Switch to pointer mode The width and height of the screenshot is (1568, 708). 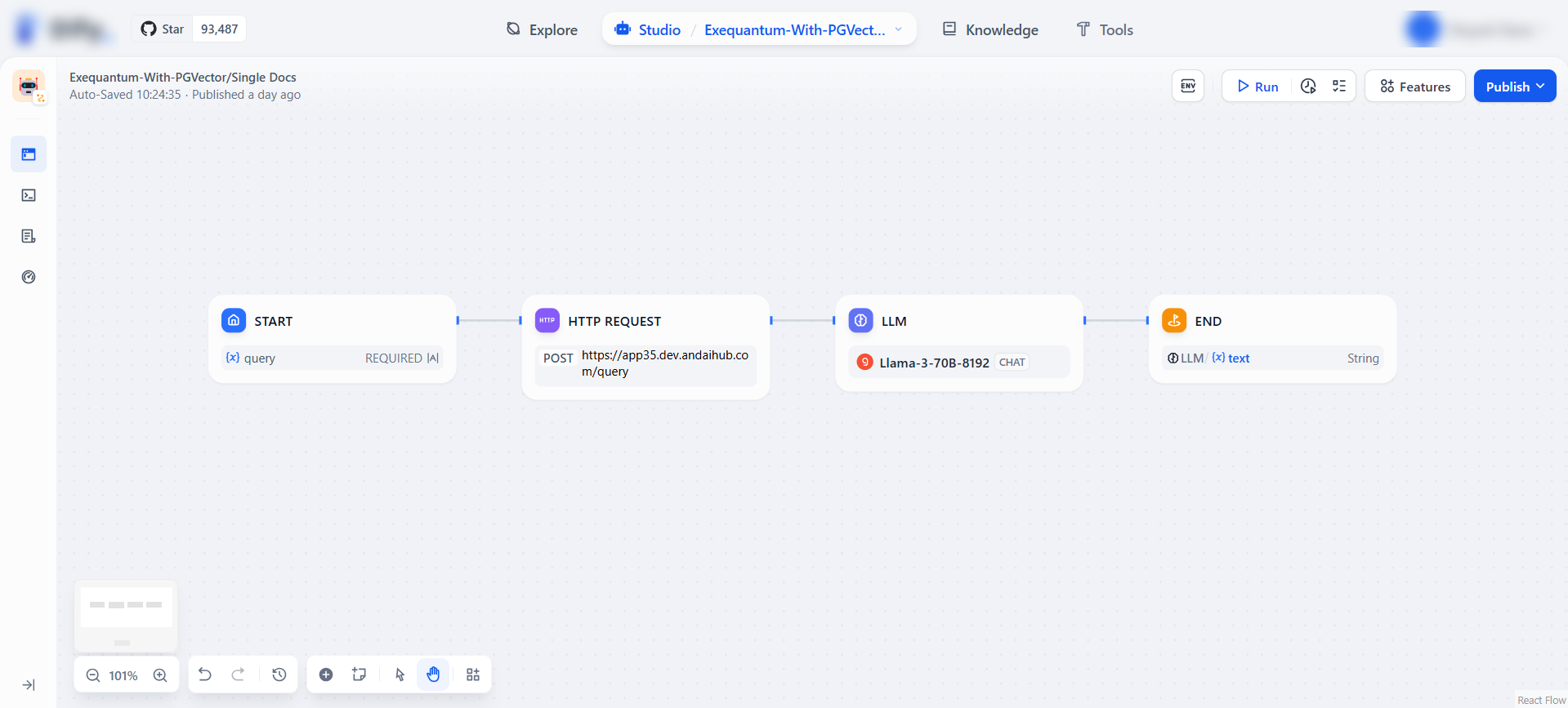coord(400,675)
